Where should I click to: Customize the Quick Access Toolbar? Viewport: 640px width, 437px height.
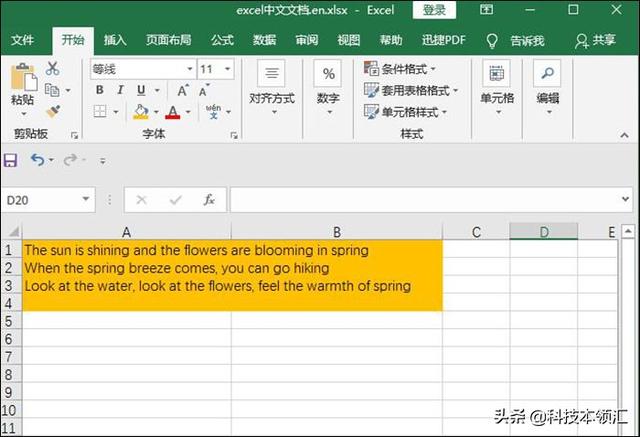coord(103,161)
